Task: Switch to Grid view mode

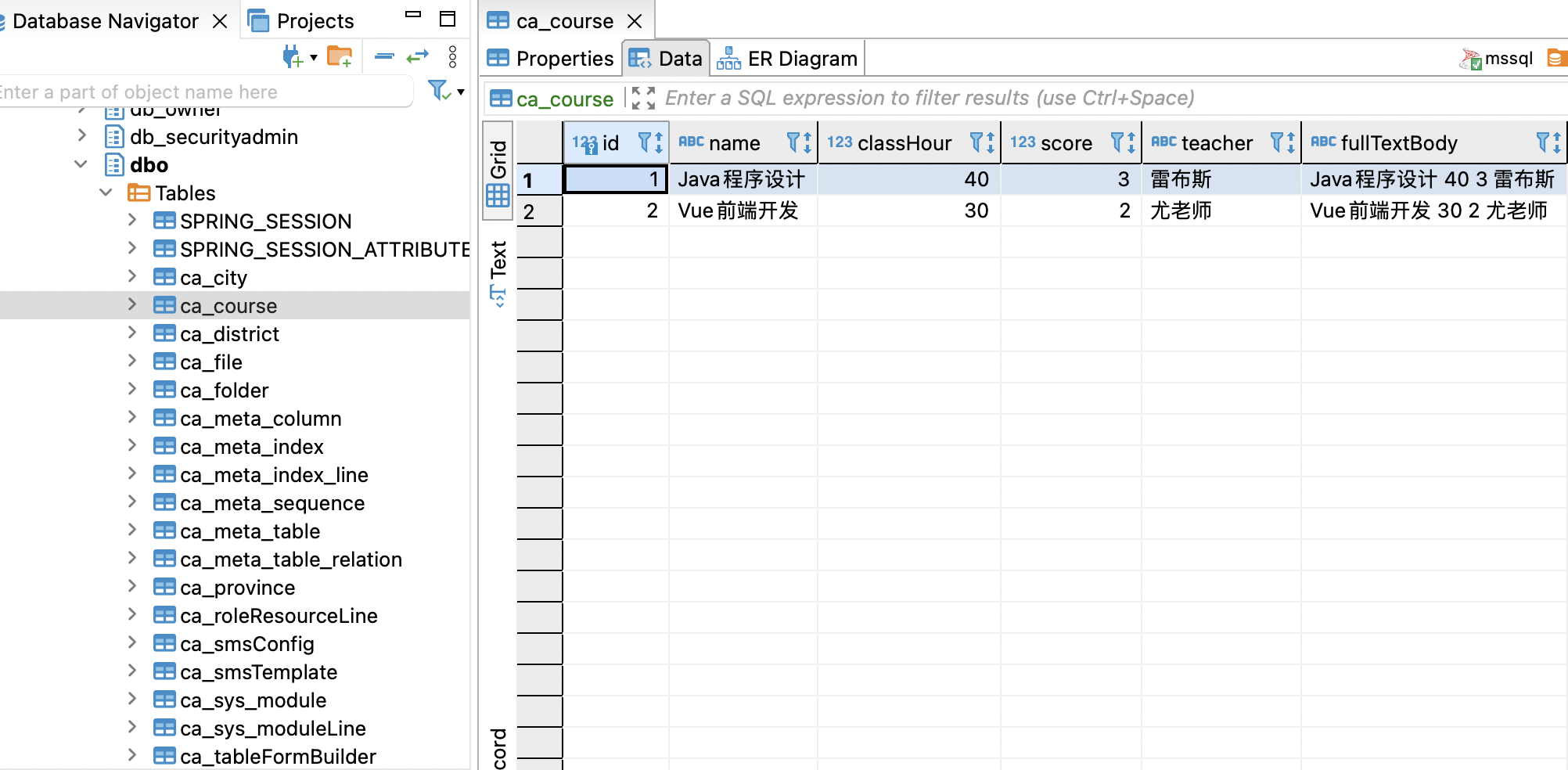Action: (498, 172)
